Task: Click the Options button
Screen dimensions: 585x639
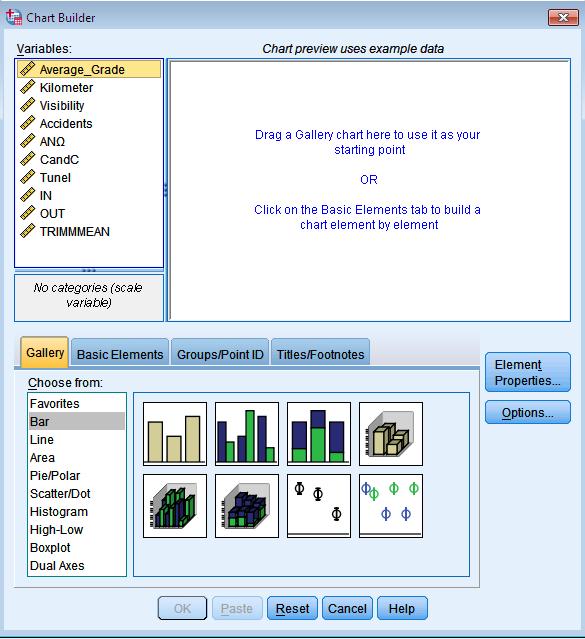Action: (x=528, y=412)
